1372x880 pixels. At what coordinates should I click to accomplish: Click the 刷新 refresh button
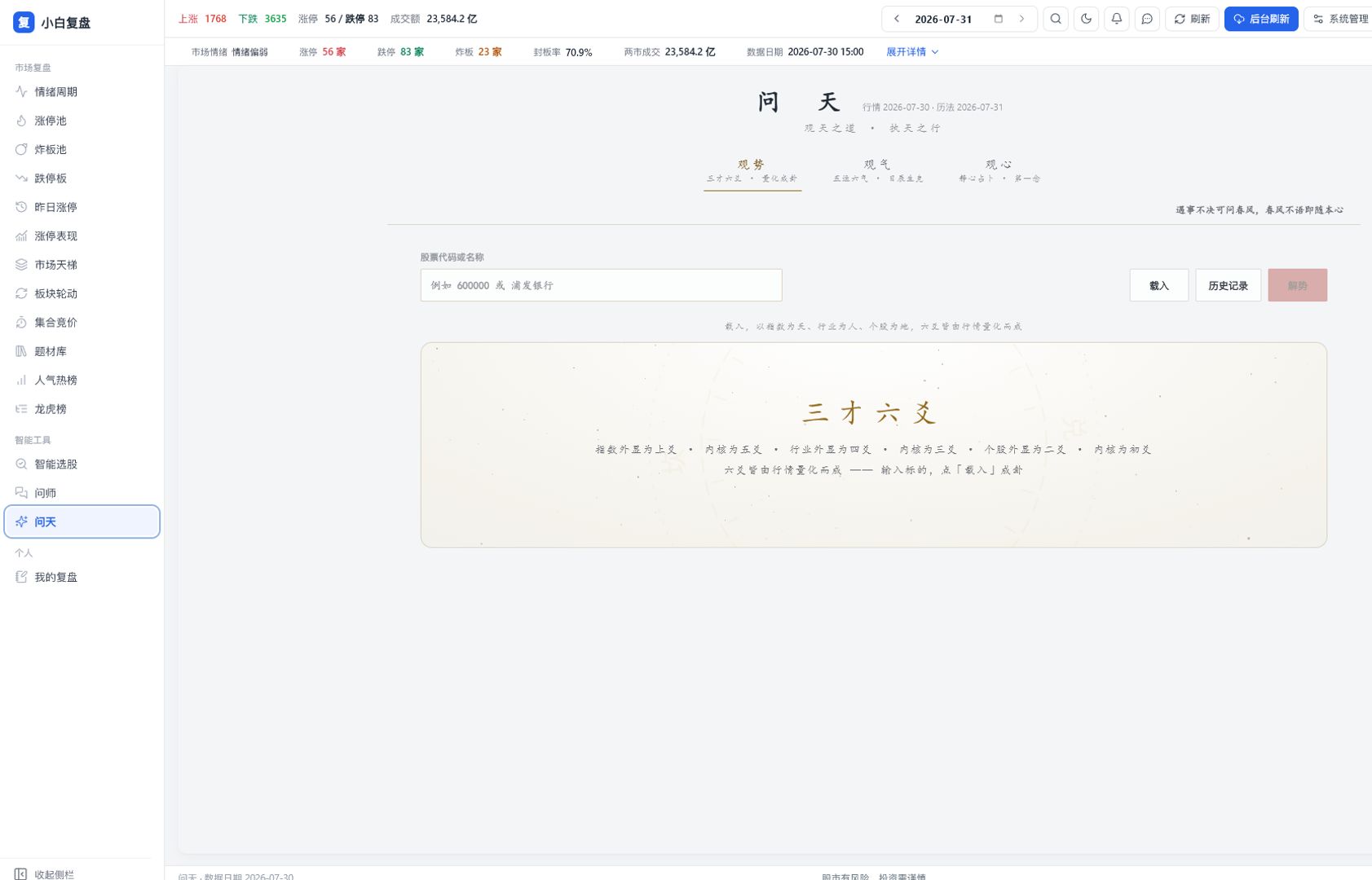(x=1192, y=19)
